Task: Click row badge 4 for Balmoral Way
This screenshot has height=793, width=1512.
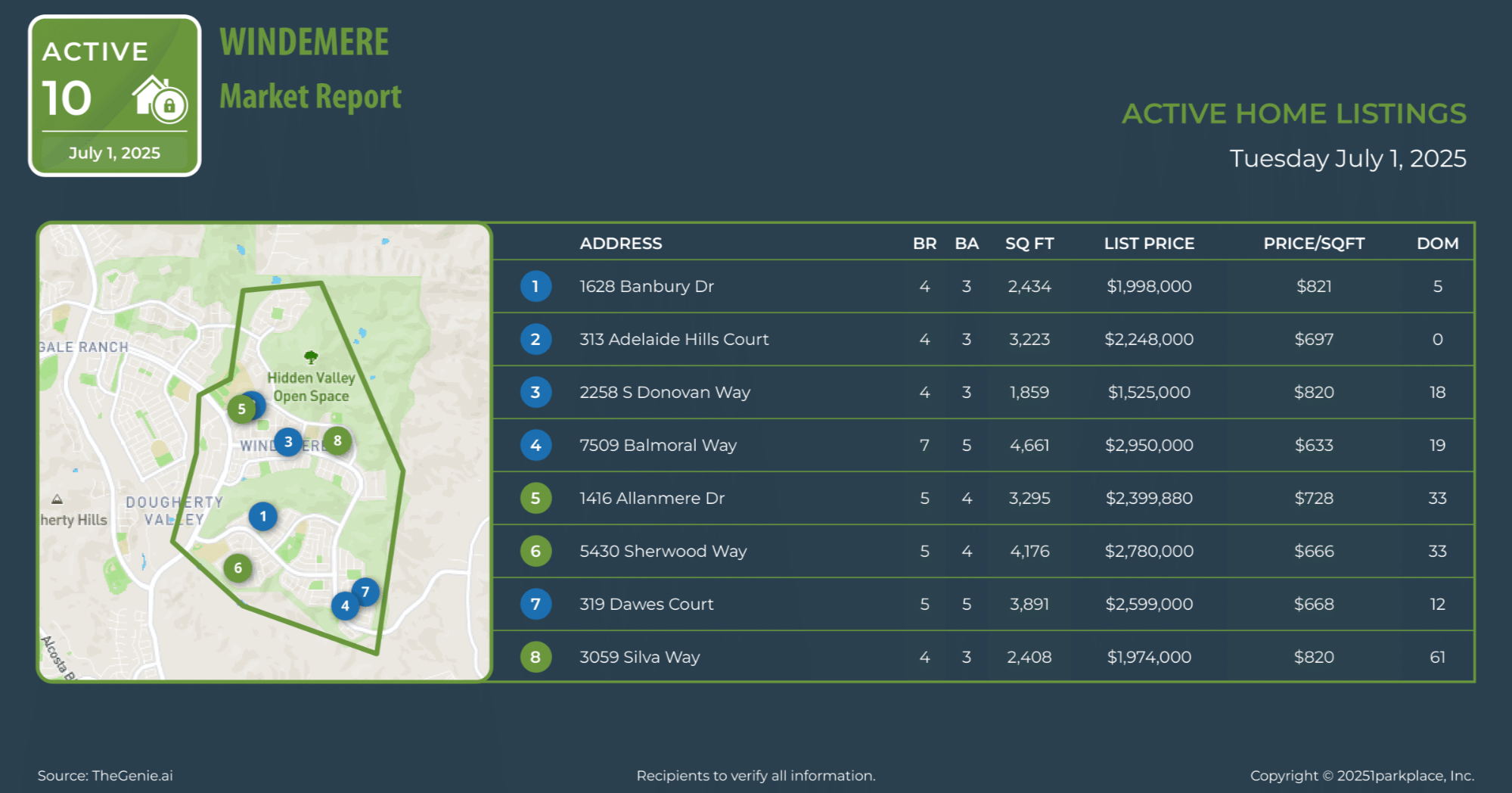Action: coord(536,446)
